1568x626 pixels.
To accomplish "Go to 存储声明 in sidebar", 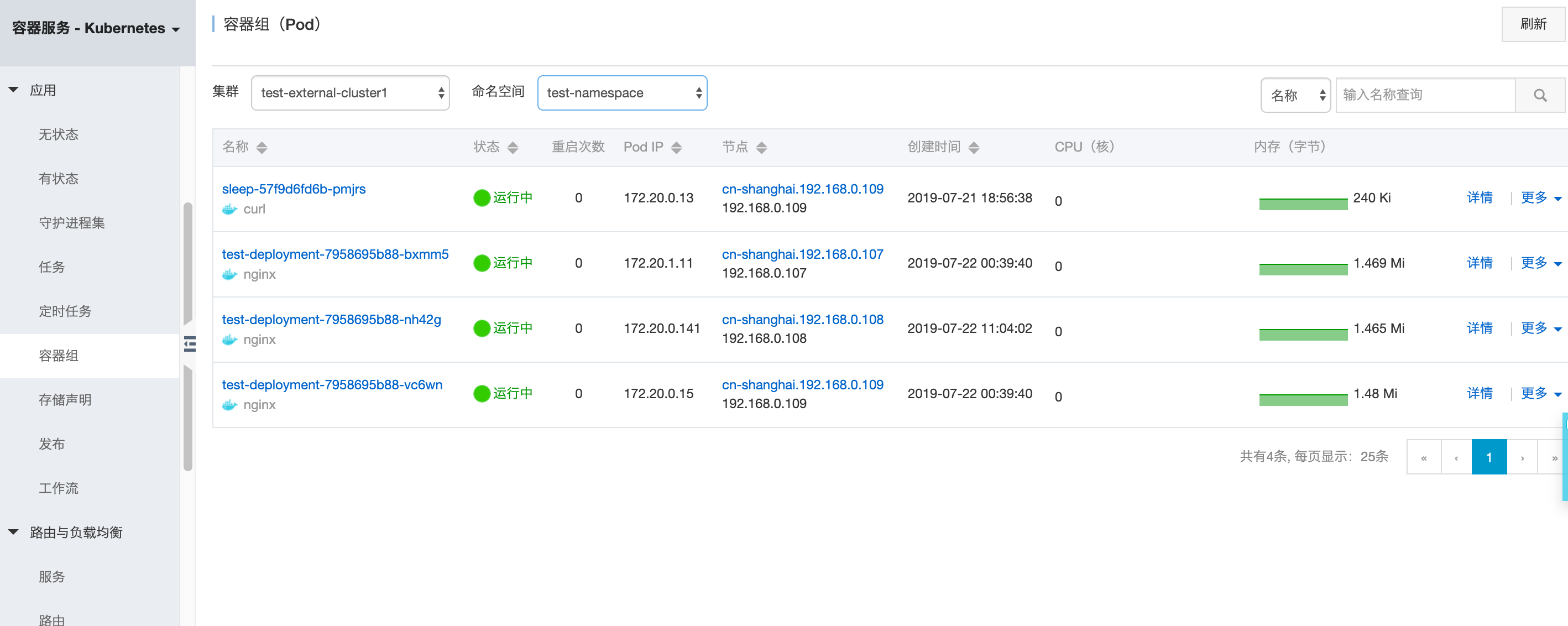I will [x=65, y=400].
